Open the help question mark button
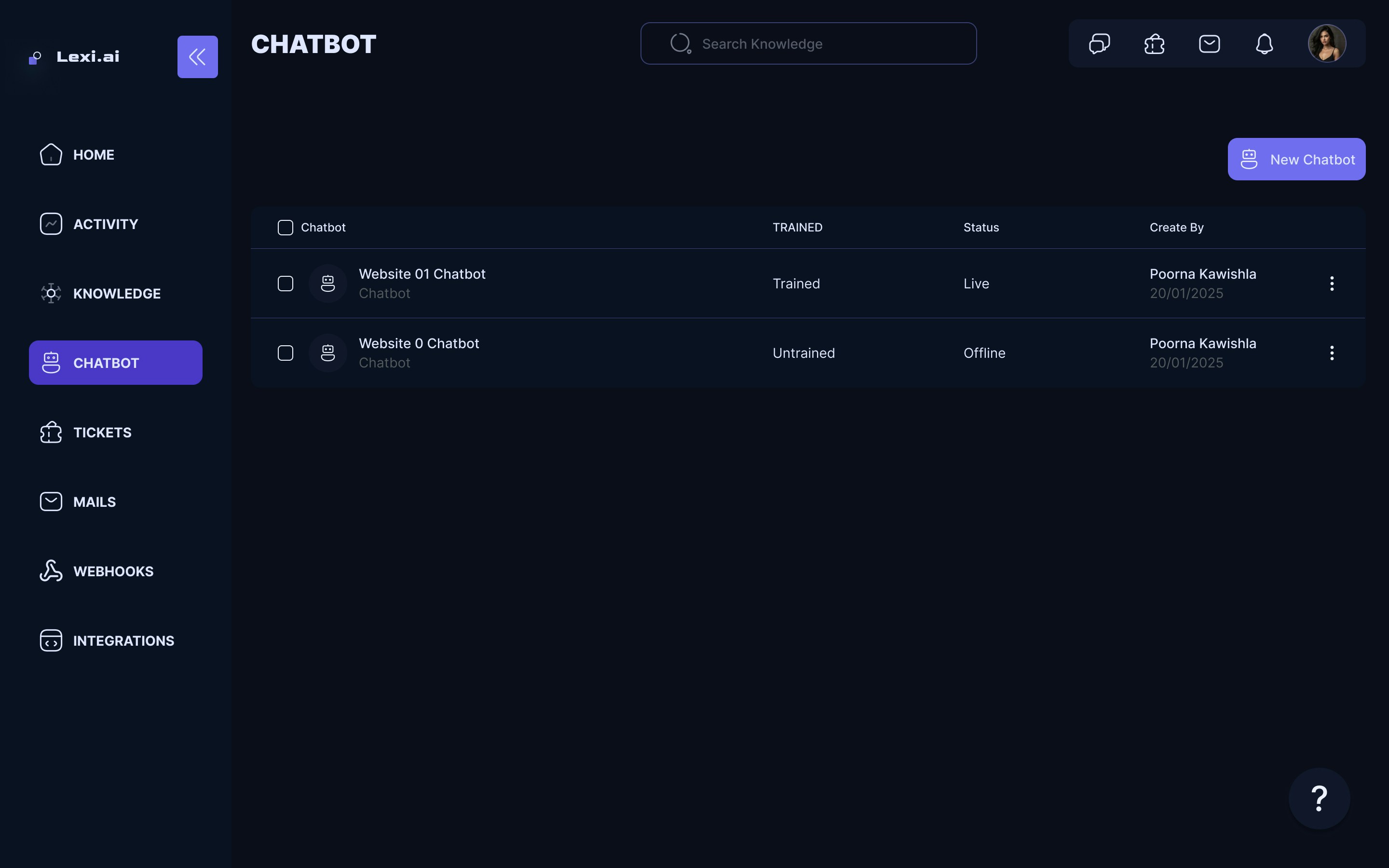The width and height of the screenshot is (1389, 868). (1319, 799)
